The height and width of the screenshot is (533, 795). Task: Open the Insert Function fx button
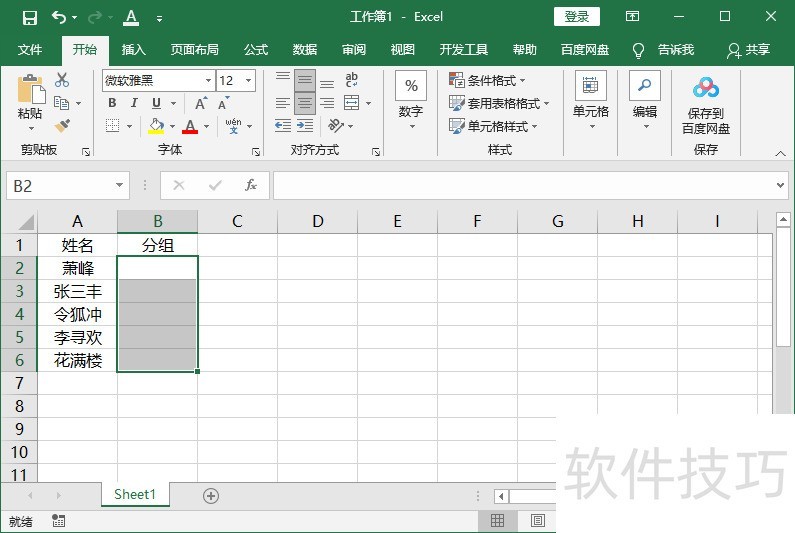[x=250, y=185]
